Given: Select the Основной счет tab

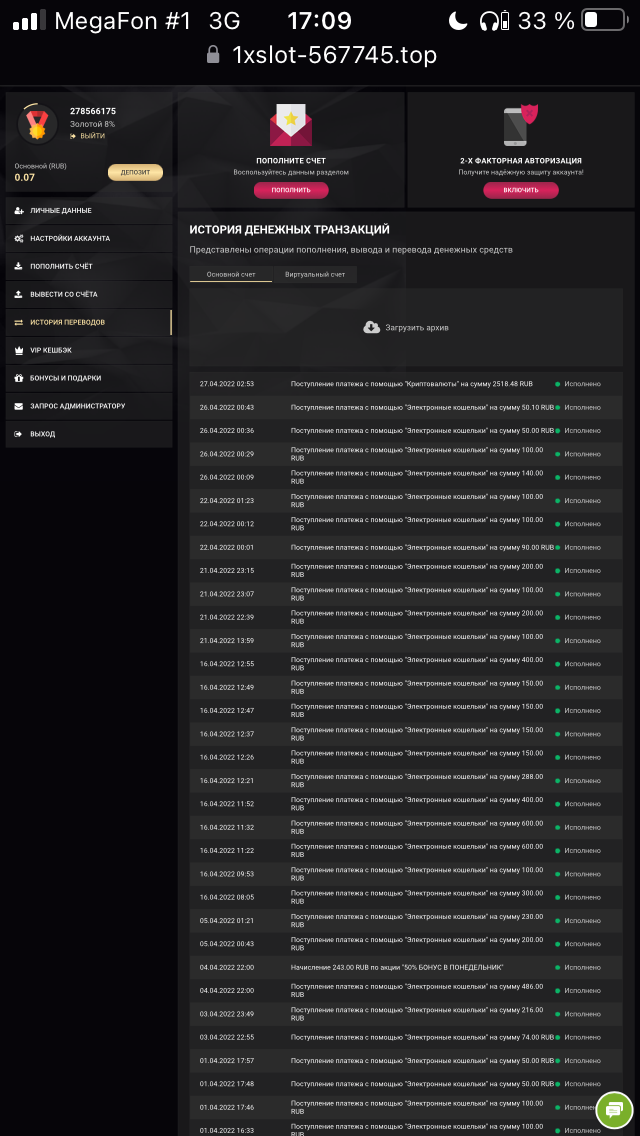Looking at the screenshot, I should (x=231, y=274).
